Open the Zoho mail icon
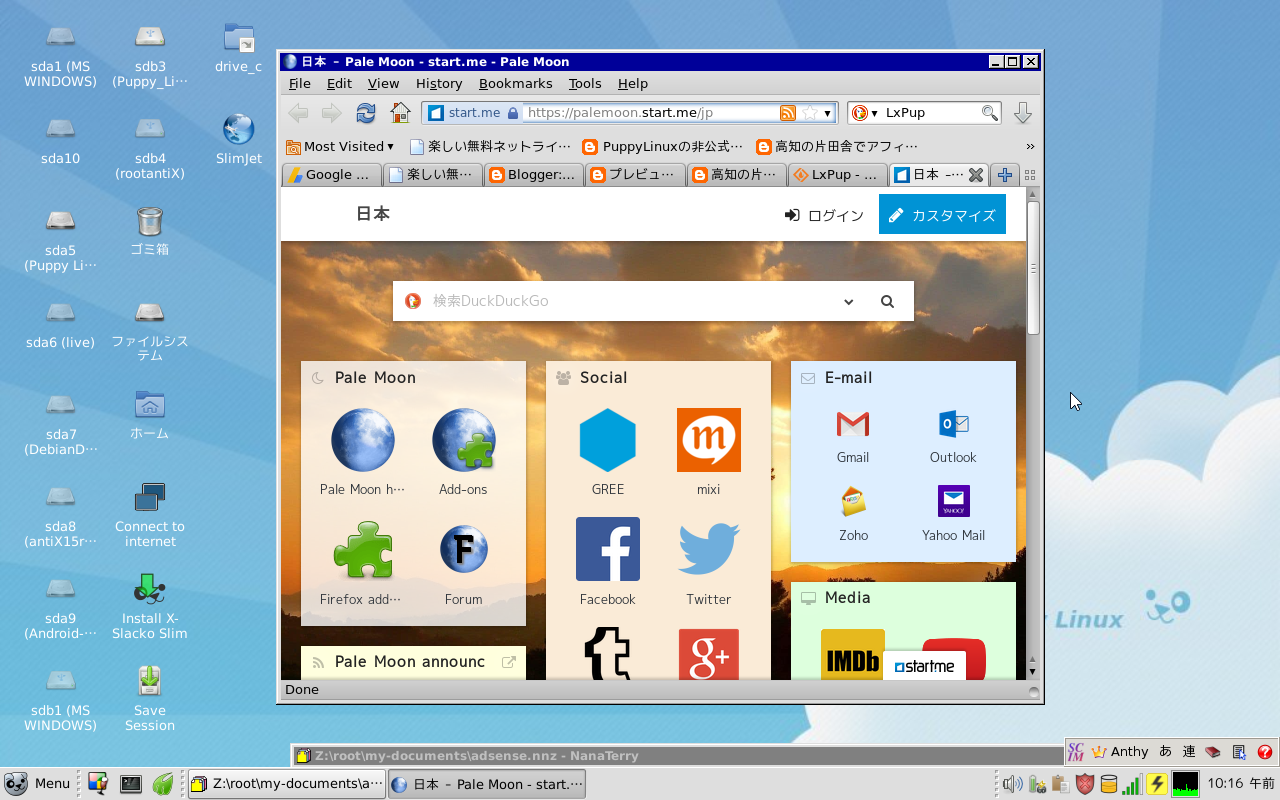The width and height of the screenshot is (1280, 800). [x=853, y=502]
